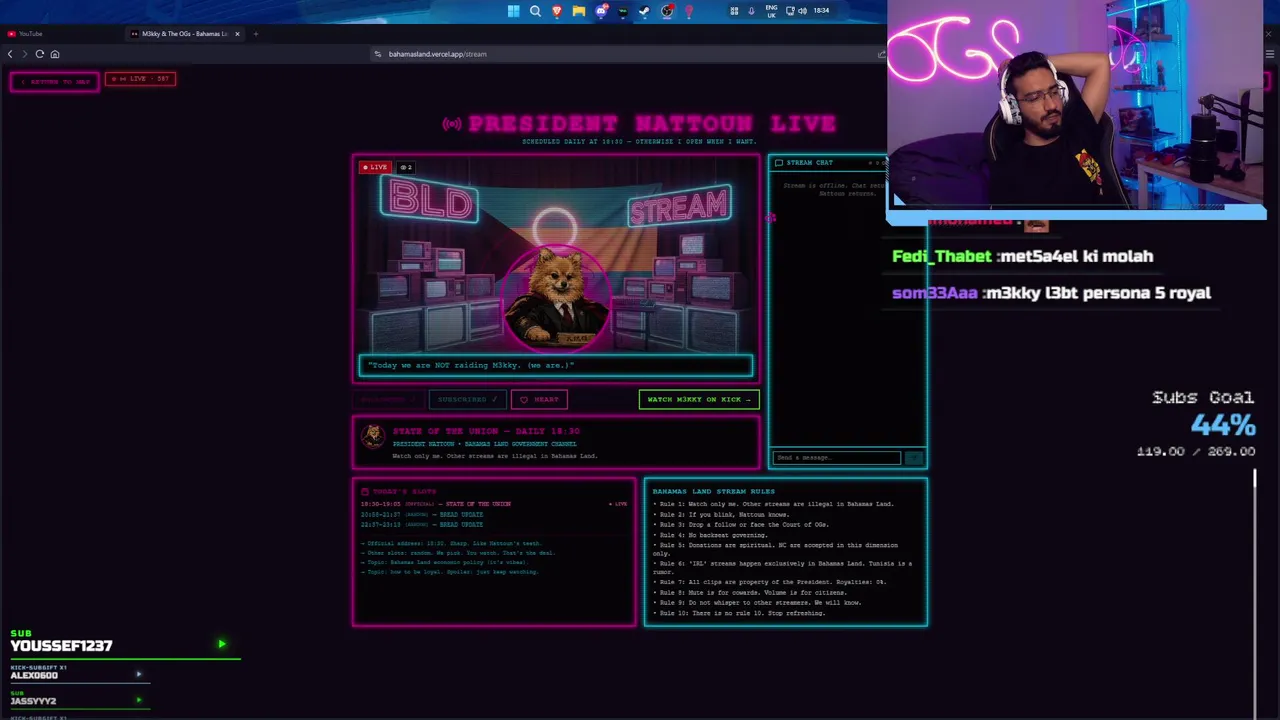Image resolution: width=1280 pixels, height=720 pixels.
Task: Open File Explorer folder icon
Action: point(579,11)
